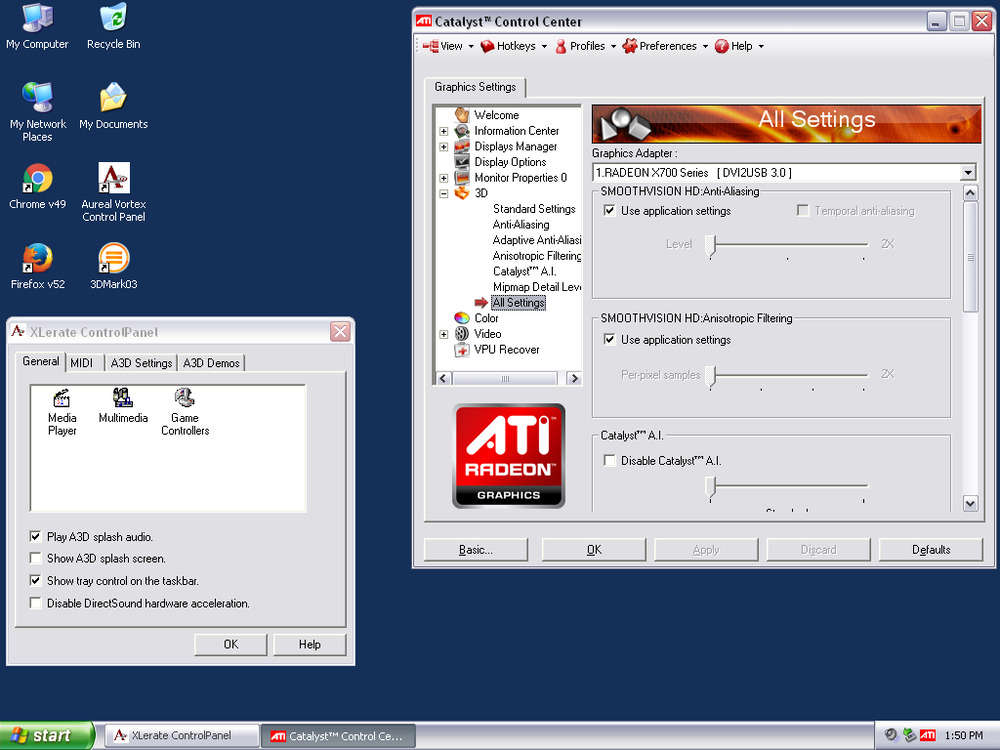Click the ATI Radeon Graphics logo
Screen dimensions: 1000x750
pyautogui.click(x=508, y=455)
